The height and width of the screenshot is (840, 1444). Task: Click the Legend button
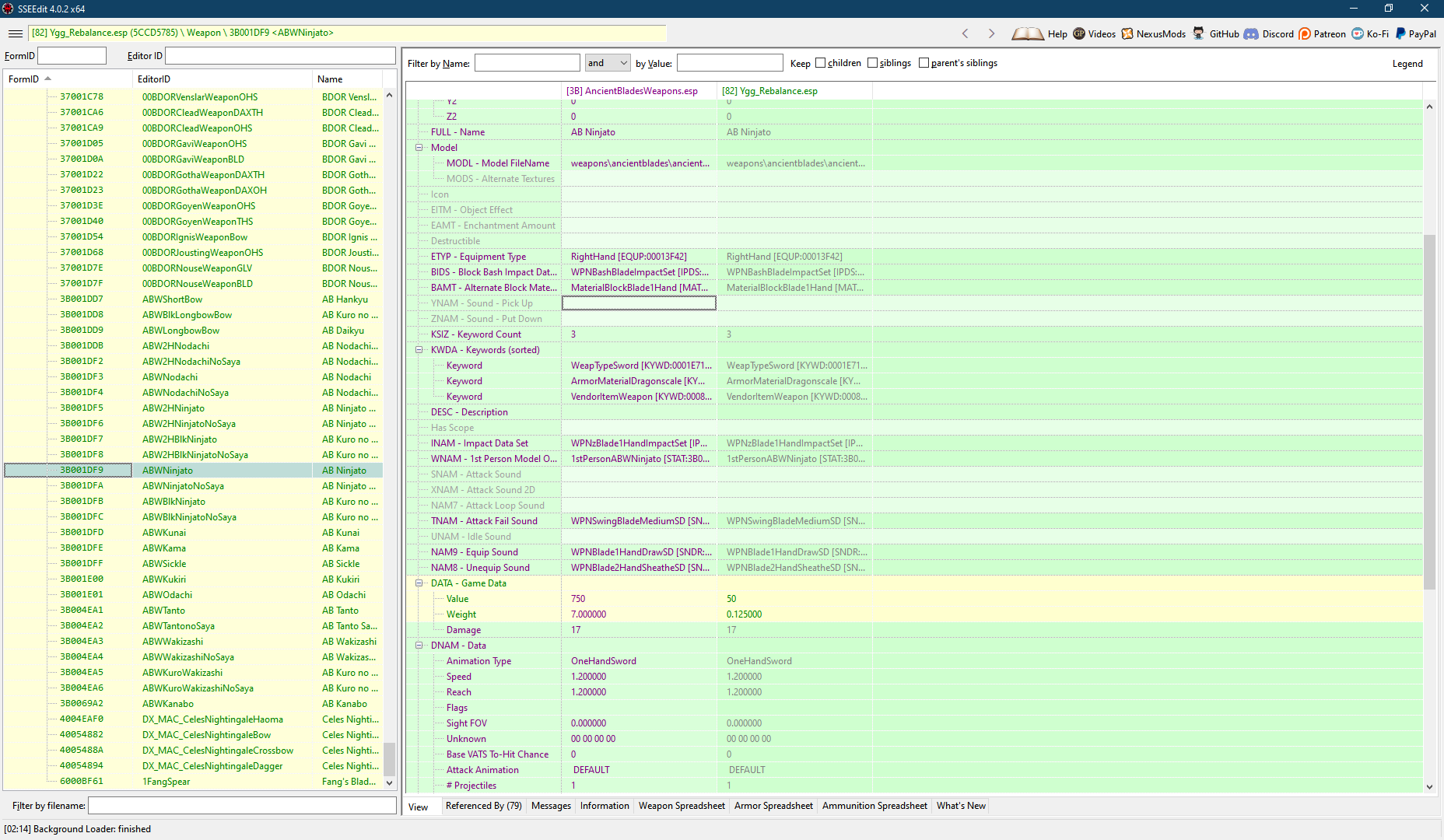click(x=1407, y=64)
